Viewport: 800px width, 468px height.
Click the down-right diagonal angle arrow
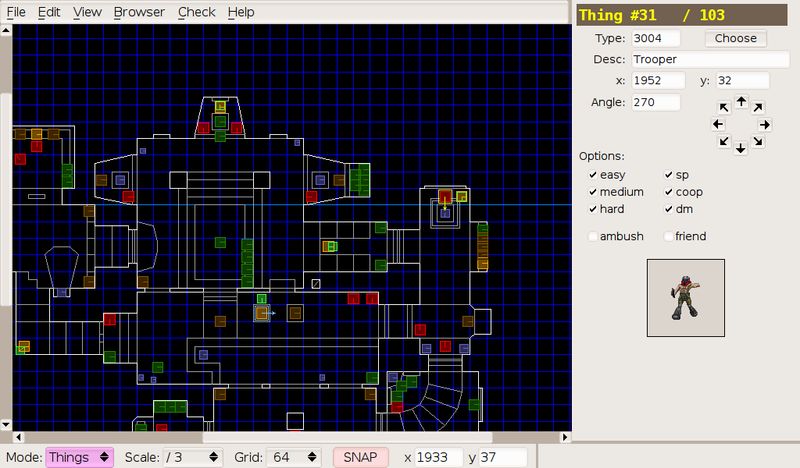click(x=758, y=141)
